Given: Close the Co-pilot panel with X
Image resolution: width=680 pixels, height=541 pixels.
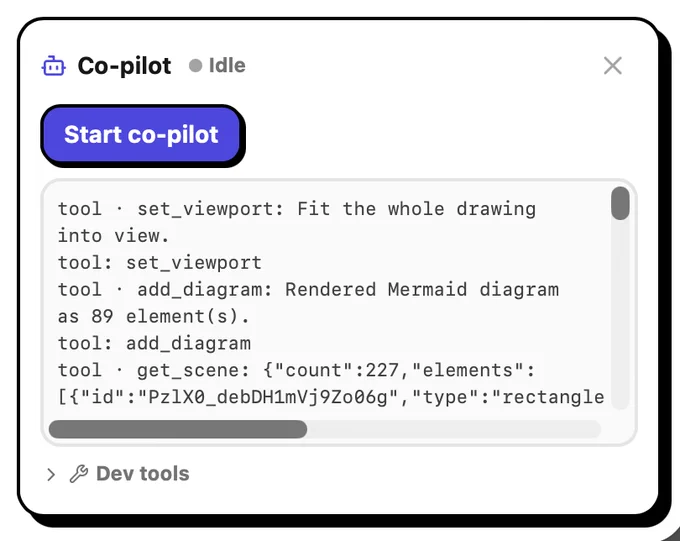Looking at the screenshot, I should [612, 66].
